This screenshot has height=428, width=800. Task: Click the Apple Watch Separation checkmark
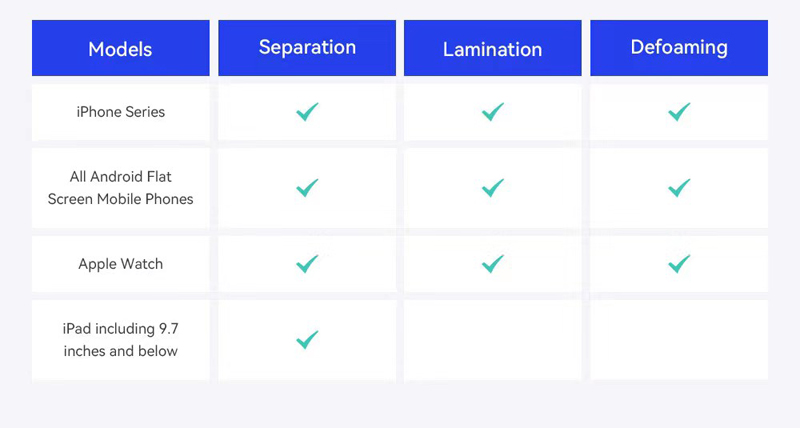307,264
